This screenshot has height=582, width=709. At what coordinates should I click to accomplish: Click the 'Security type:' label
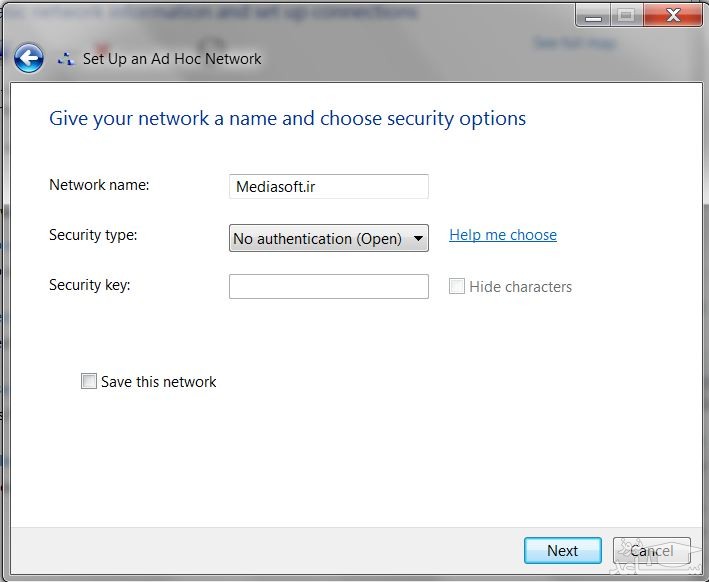click(93, 235)
